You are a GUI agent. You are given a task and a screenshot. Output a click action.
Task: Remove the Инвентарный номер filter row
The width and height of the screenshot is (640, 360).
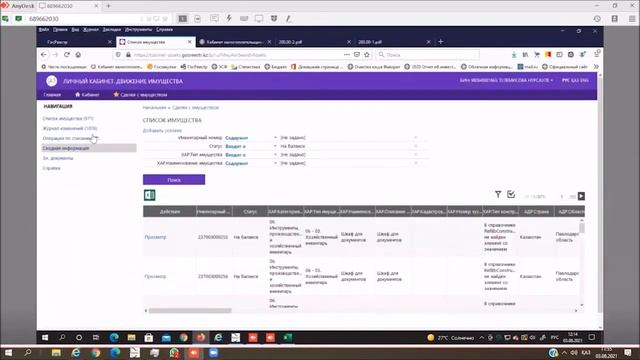416,138
